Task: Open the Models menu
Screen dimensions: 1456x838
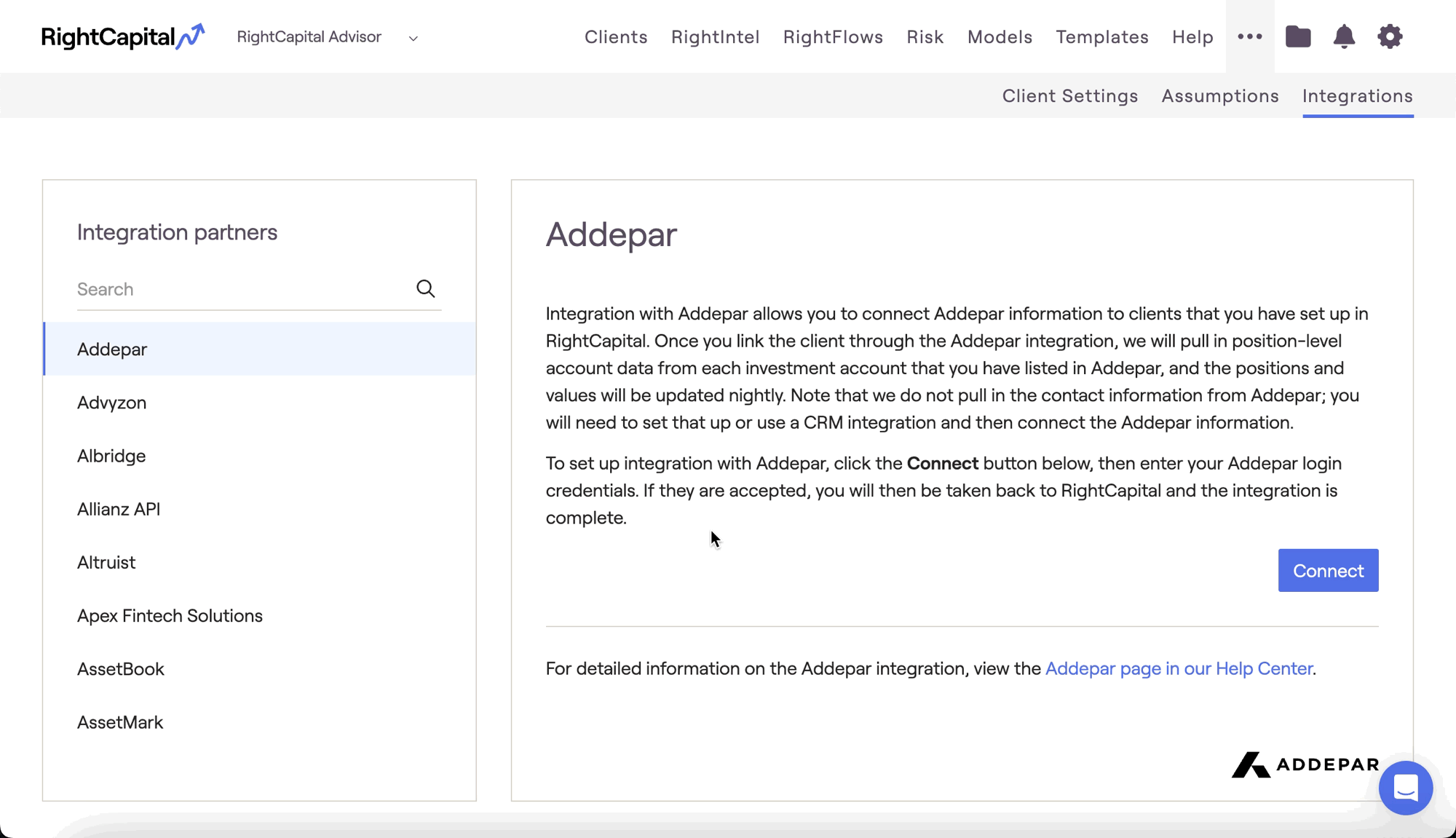Action: click(x=1000, y=37)
